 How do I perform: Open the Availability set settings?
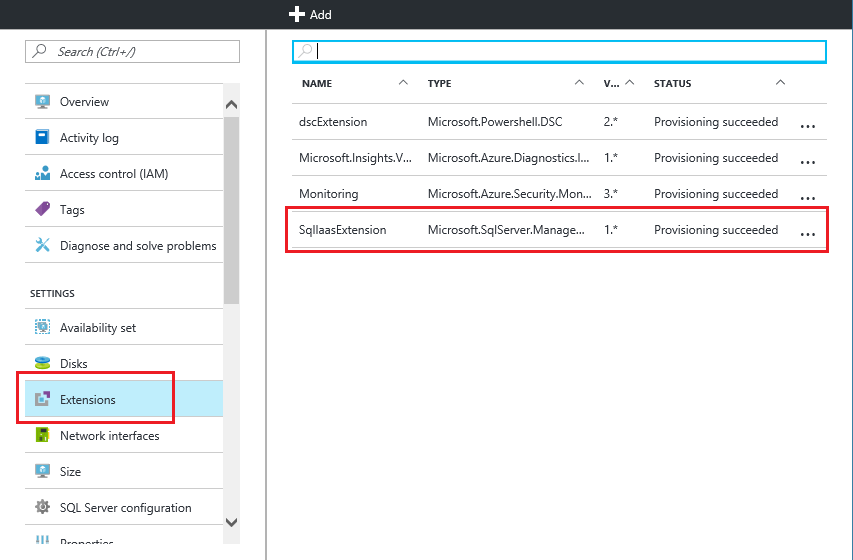pyautogui.click(x=124, y=327)
